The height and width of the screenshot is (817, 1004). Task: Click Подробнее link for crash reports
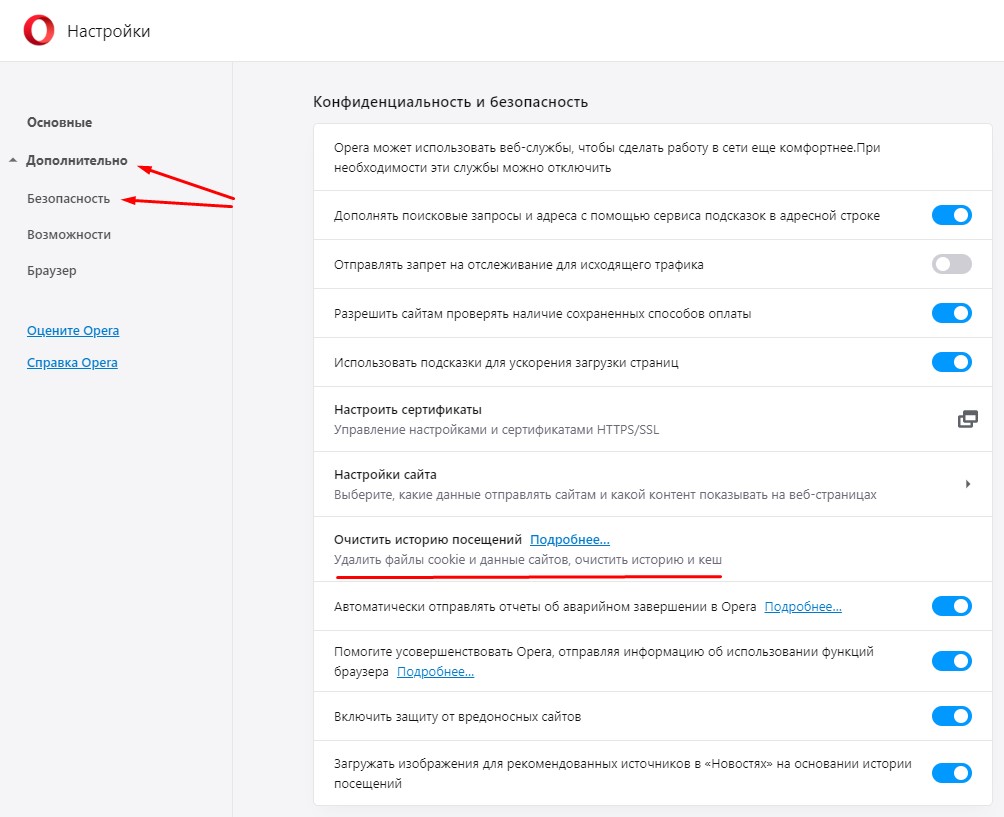pos(803,606)
